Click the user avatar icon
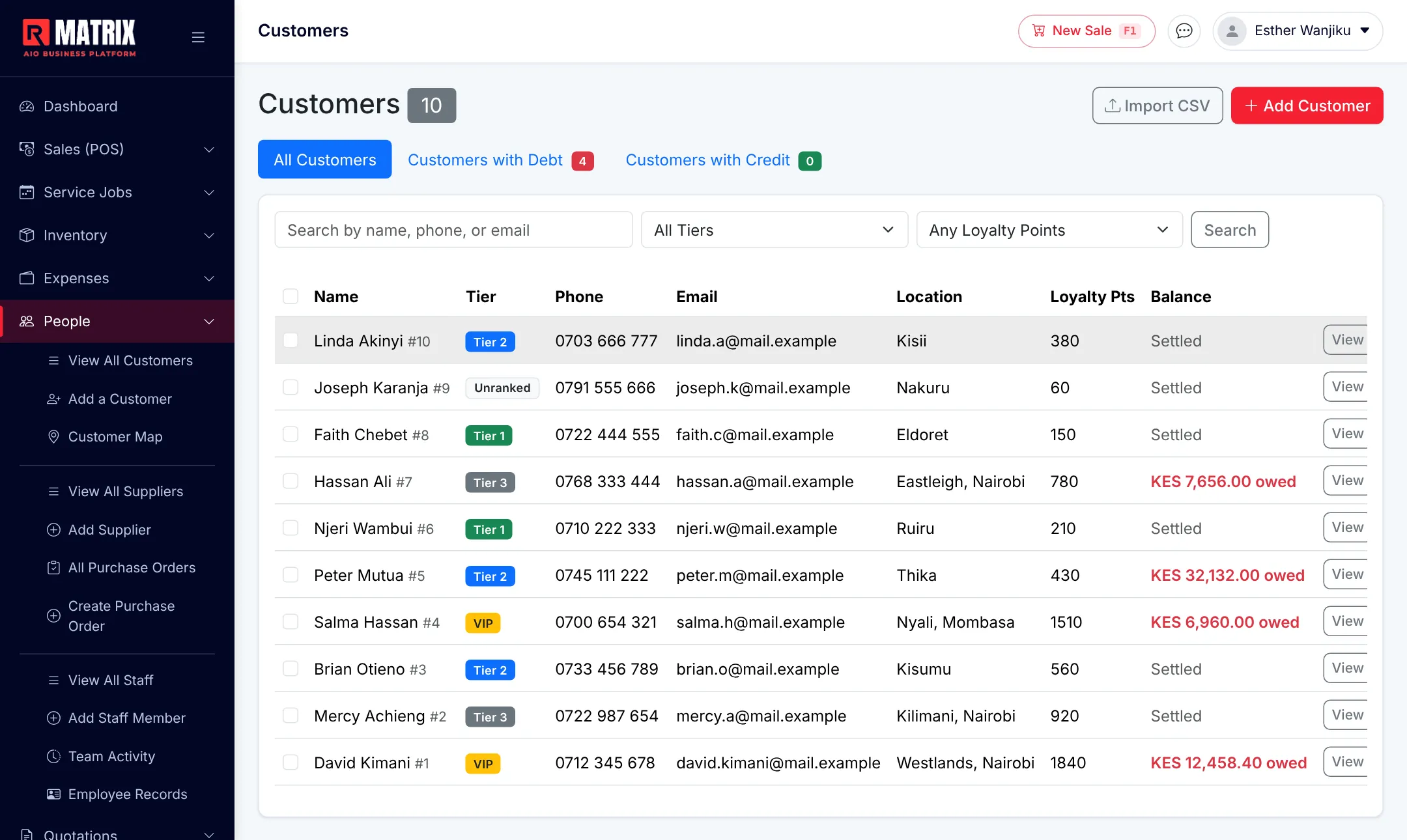This screenshot has height=840, width=1407. [1232, 31]
